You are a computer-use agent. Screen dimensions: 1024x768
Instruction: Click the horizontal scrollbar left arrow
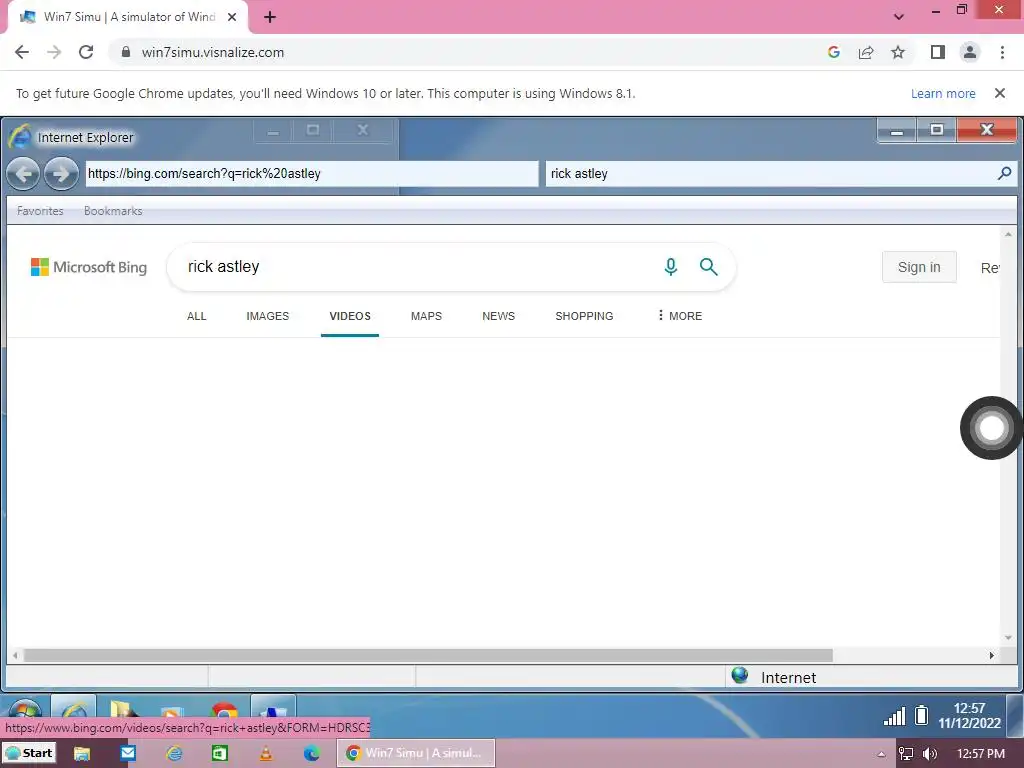pyautogui.click(x=15, y=655)
